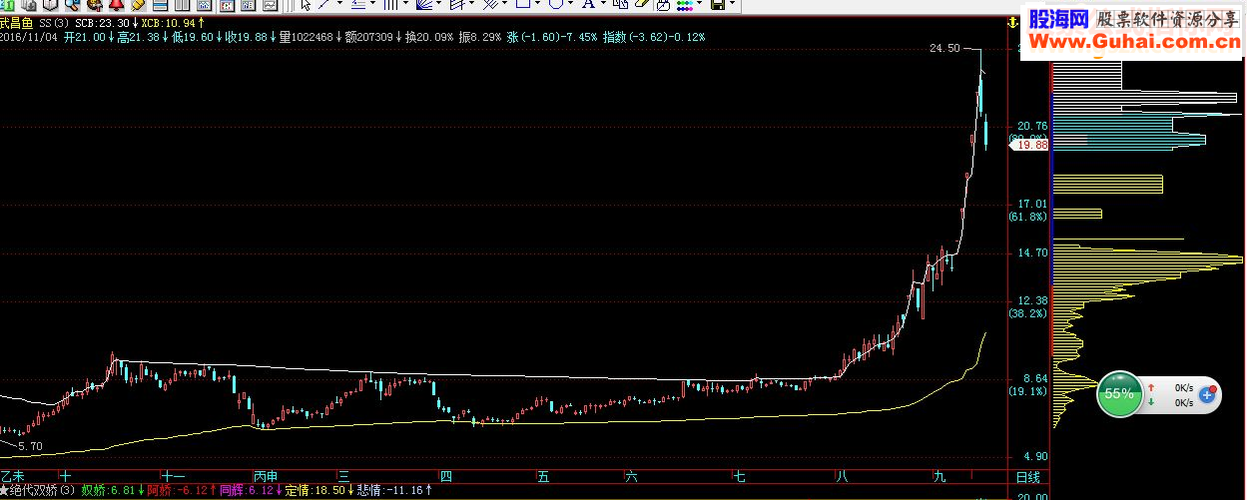Open the www.Guhai.com.cn website link
Screen dimensions: 1247x500
(x=1137, y=42)
